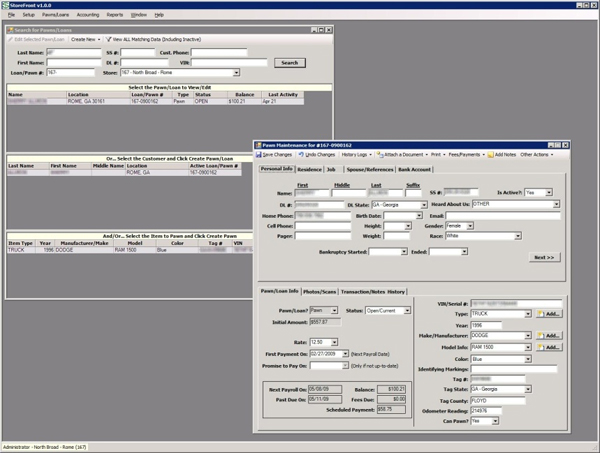Expand the Status Open/Current dropdown

pyautogui.click(x=407, y=311)
